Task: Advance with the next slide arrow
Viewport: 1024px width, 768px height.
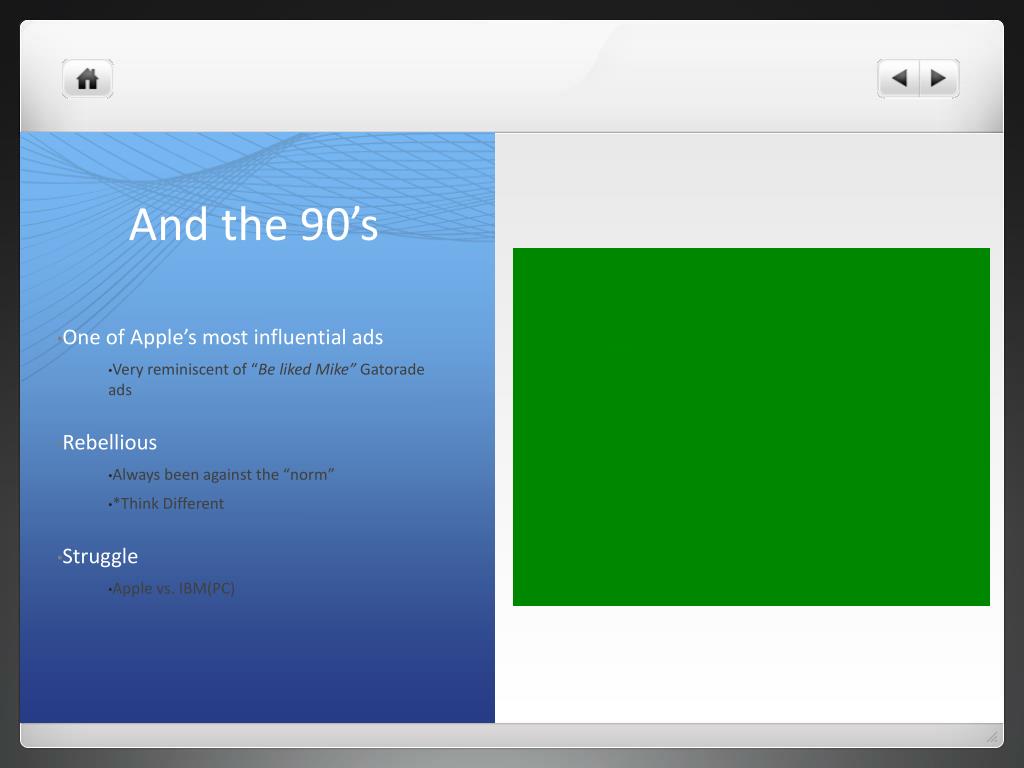Action: [x=939, y=78]
